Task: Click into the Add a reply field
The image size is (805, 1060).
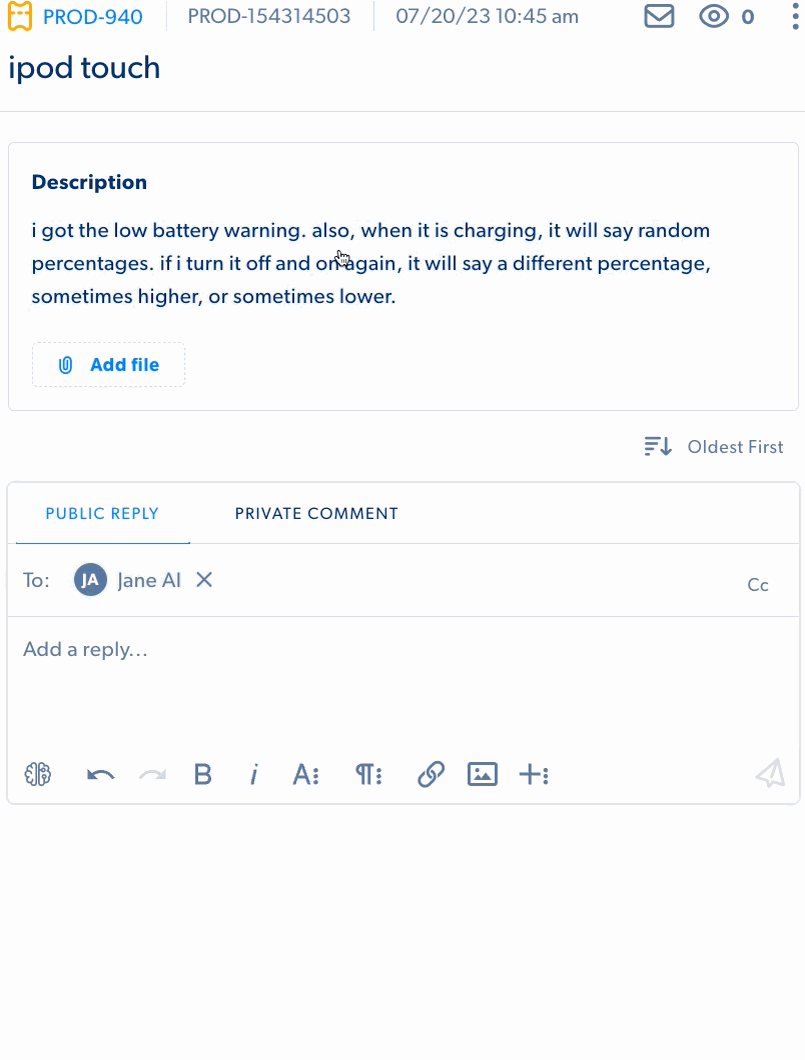Action: tap(400, 680)
